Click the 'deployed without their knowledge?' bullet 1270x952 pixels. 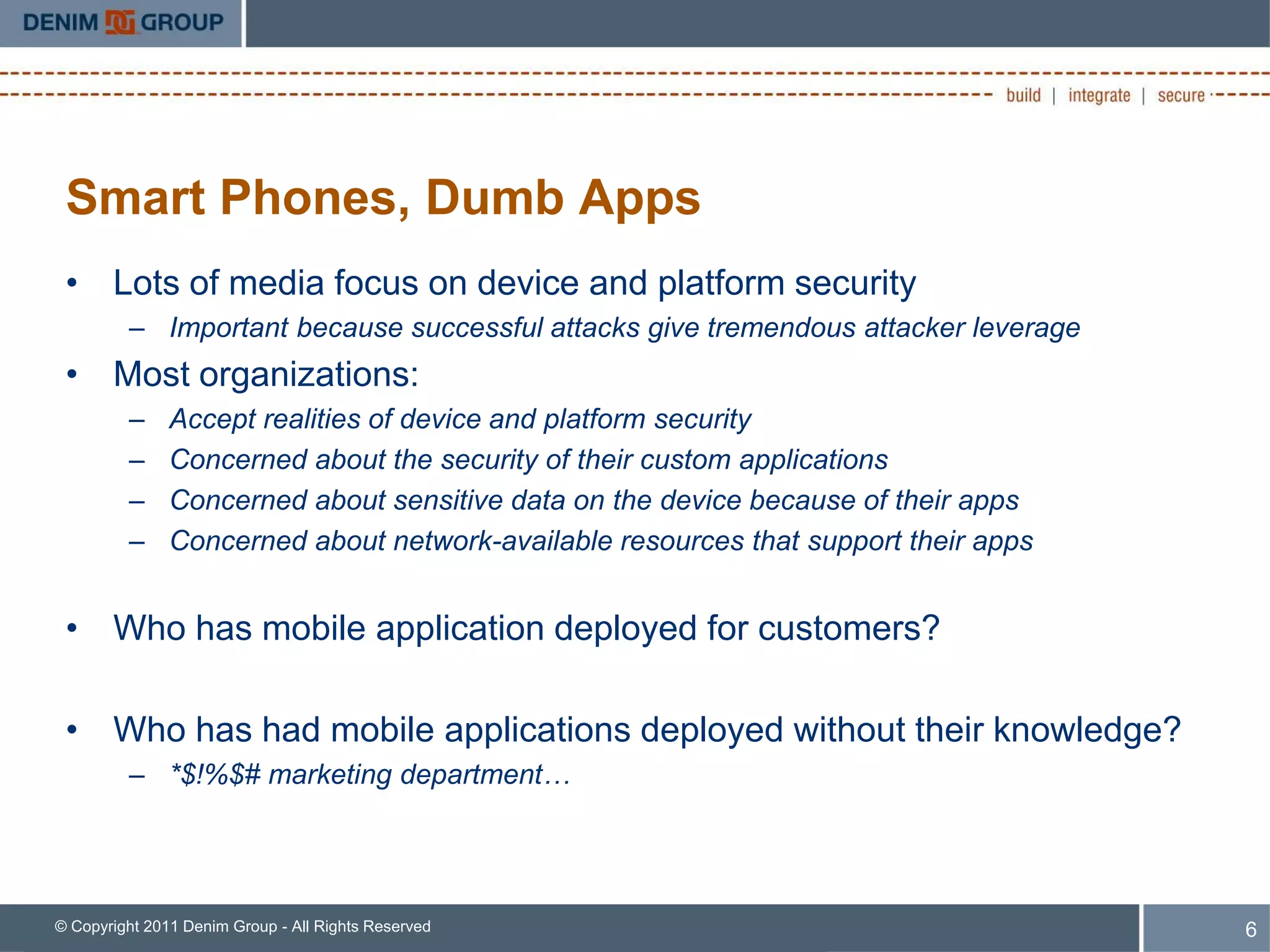click(647, 729)
